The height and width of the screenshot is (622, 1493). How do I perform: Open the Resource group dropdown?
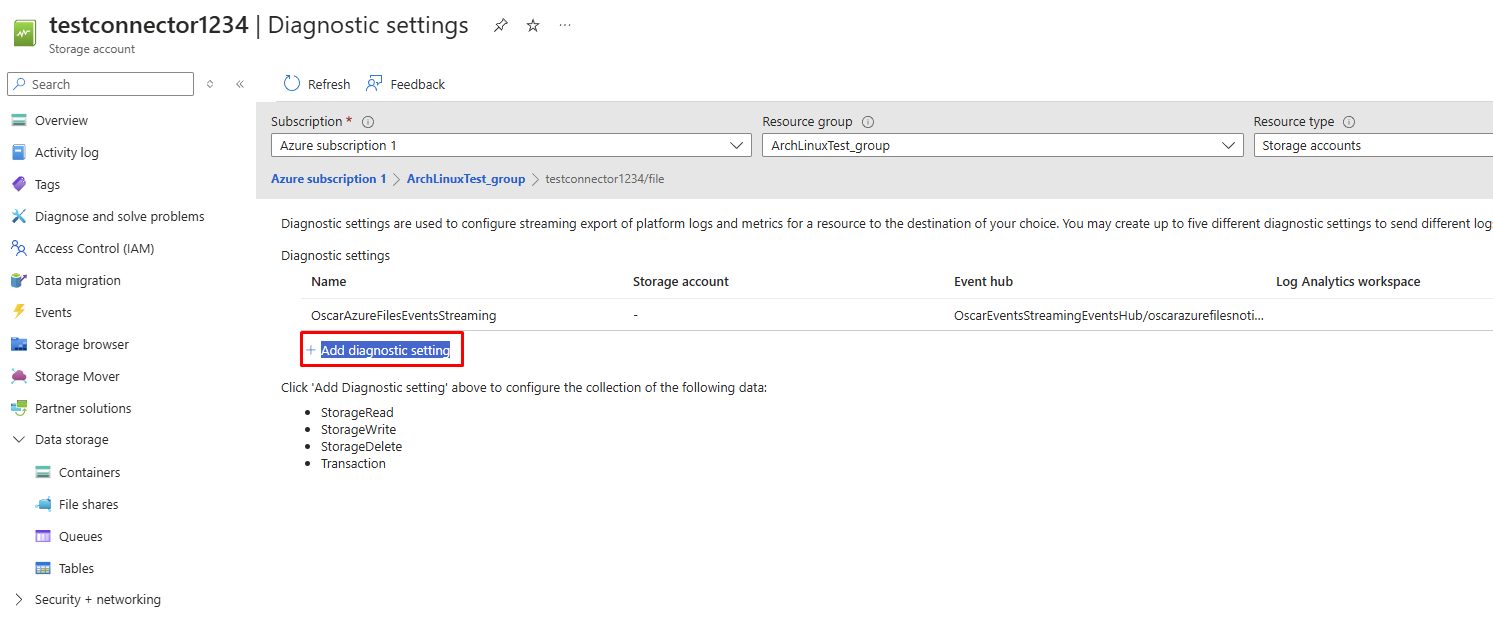click(x=1002, y=146)
